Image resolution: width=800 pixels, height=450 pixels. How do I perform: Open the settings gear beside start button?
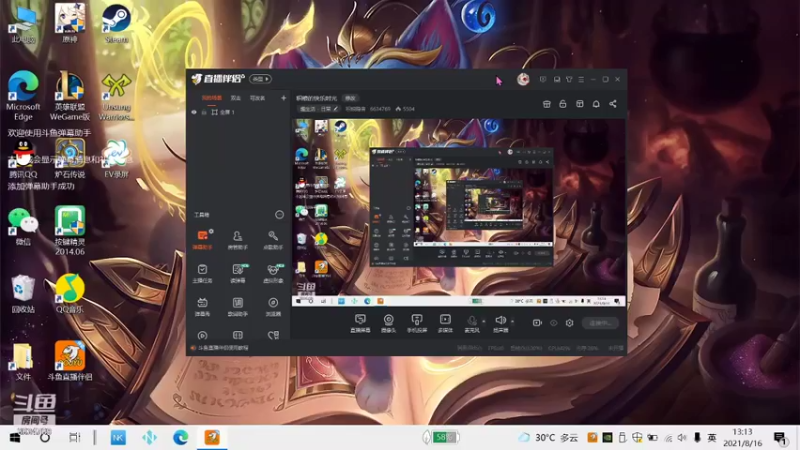(x=569, y=323)
